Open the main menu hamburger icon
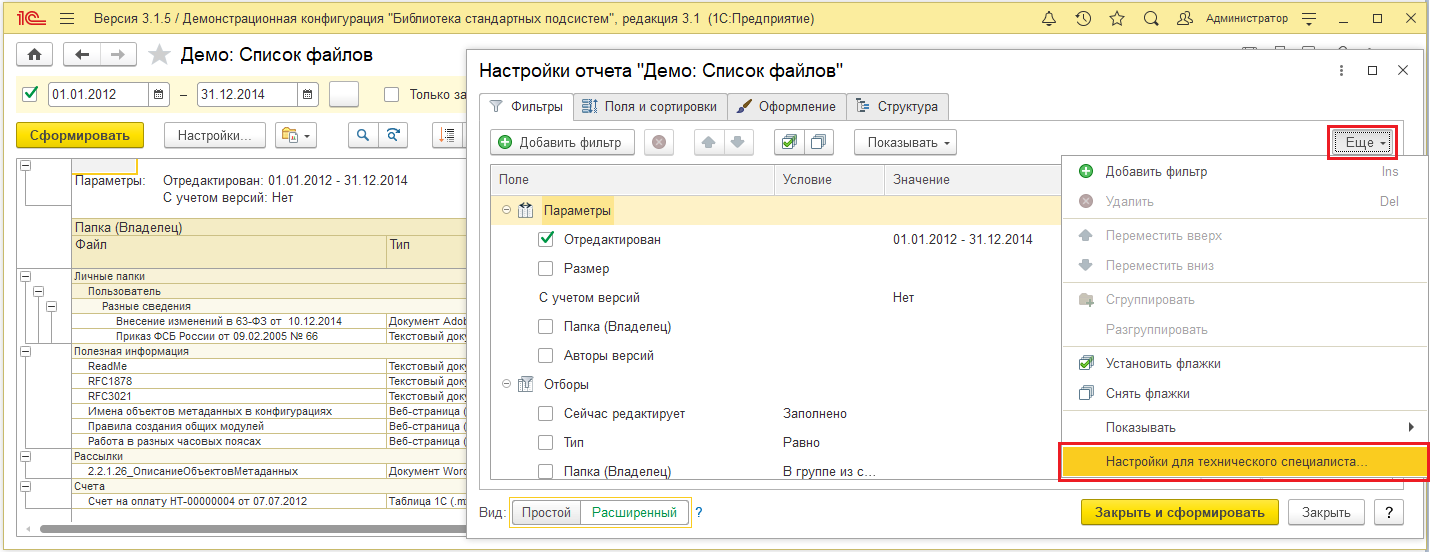Screen dimensions: 1431x552 (67, 19)
